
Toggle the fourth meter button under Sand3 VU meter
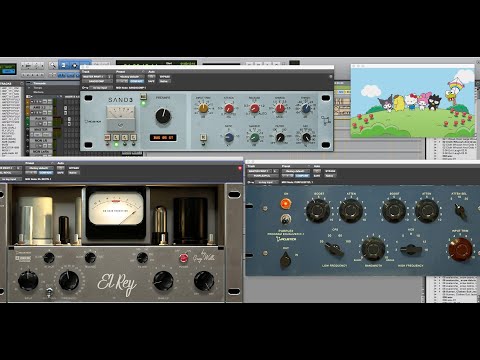(x=133, y=137)
